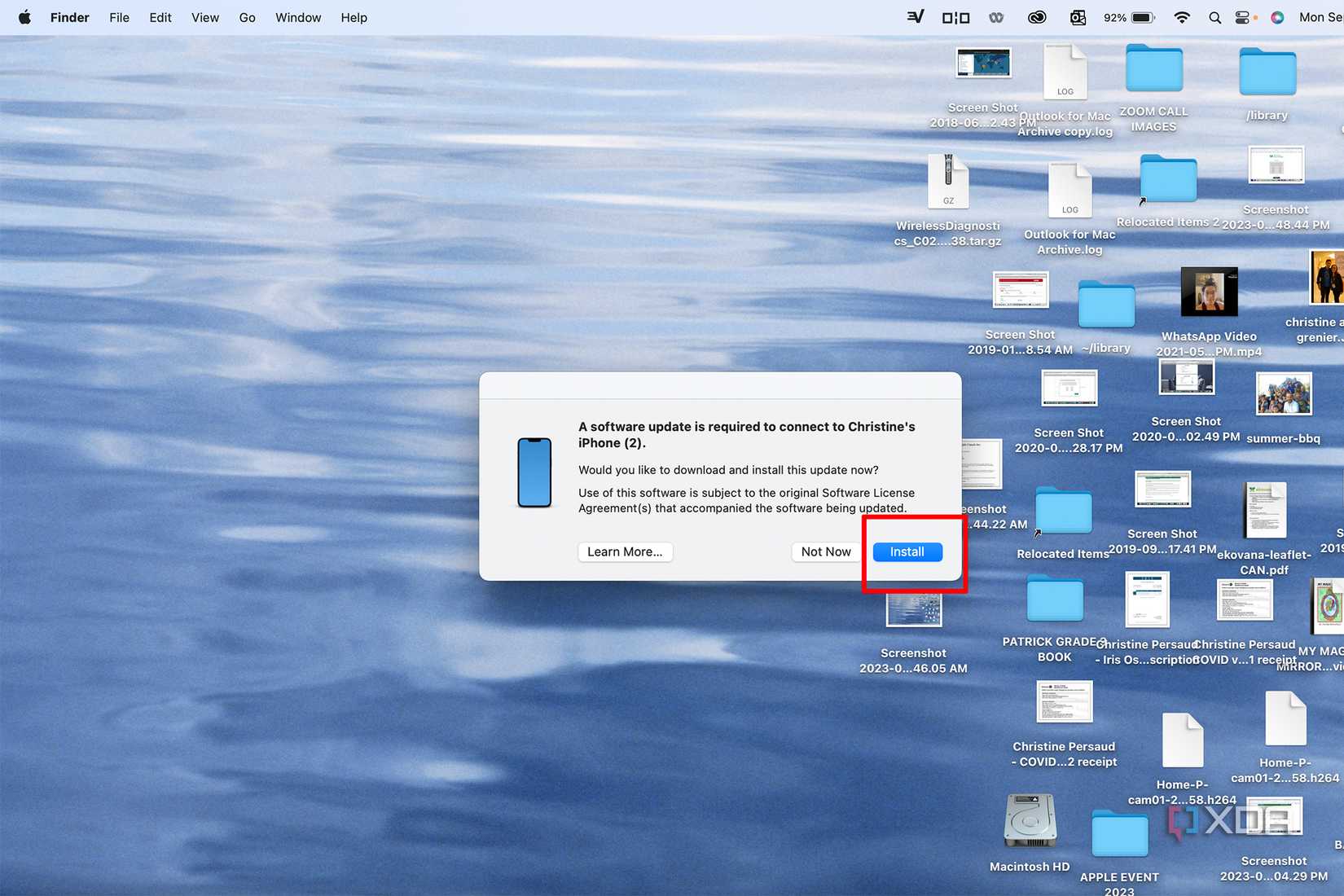The height and width of the screenshot is (896, 1344).
Task: Select Screen Shot 2020-0 28.17 PM thumbnail
Action: click(1069, 388)
